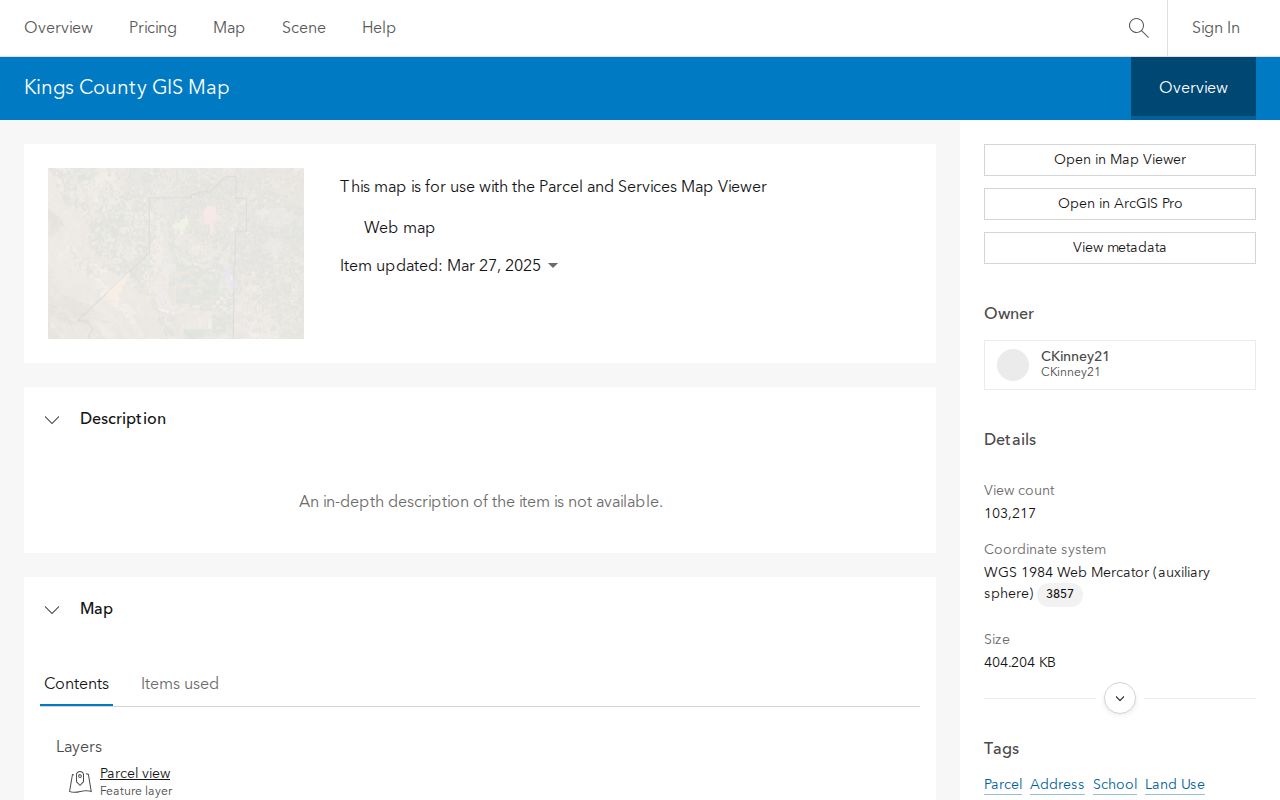1280x800 pixels.
Task: Click Open in Map Viewer button
Action: (x=1119, y=160)
